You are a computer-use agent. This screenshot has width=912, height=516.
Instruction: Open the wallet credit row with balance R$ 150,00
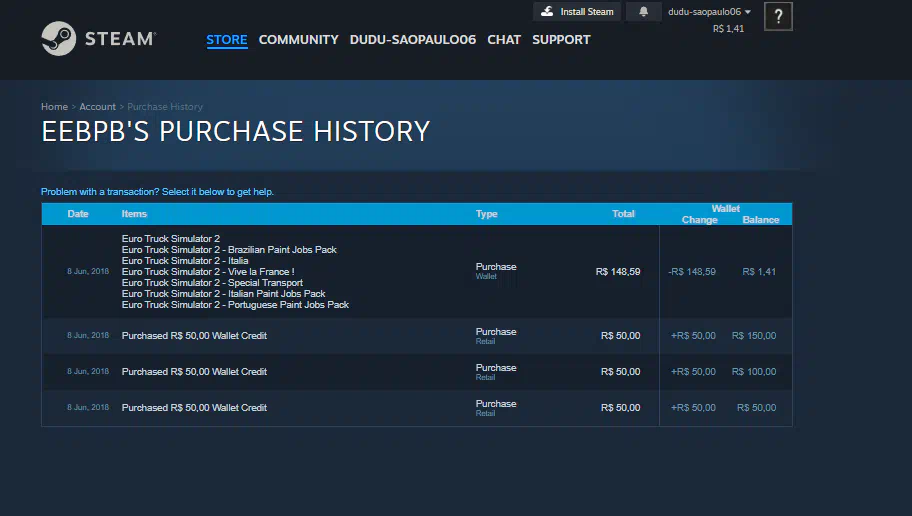(x=416, y=336)
